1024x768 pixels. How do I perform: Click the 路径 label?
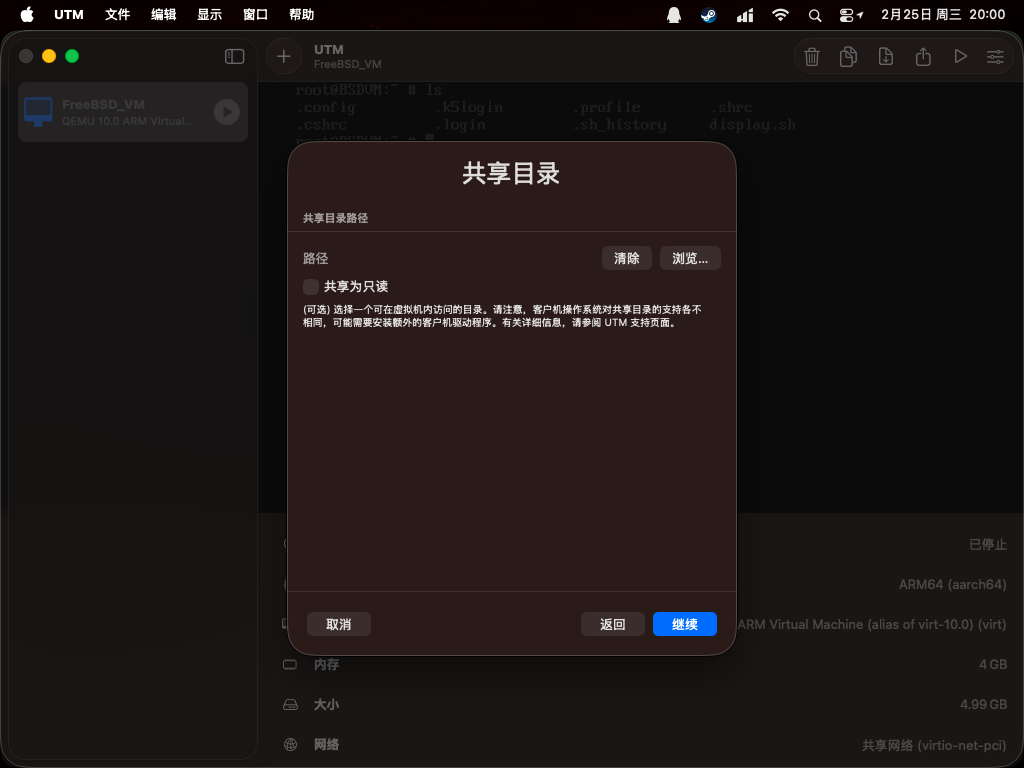(x=315, y=259)
